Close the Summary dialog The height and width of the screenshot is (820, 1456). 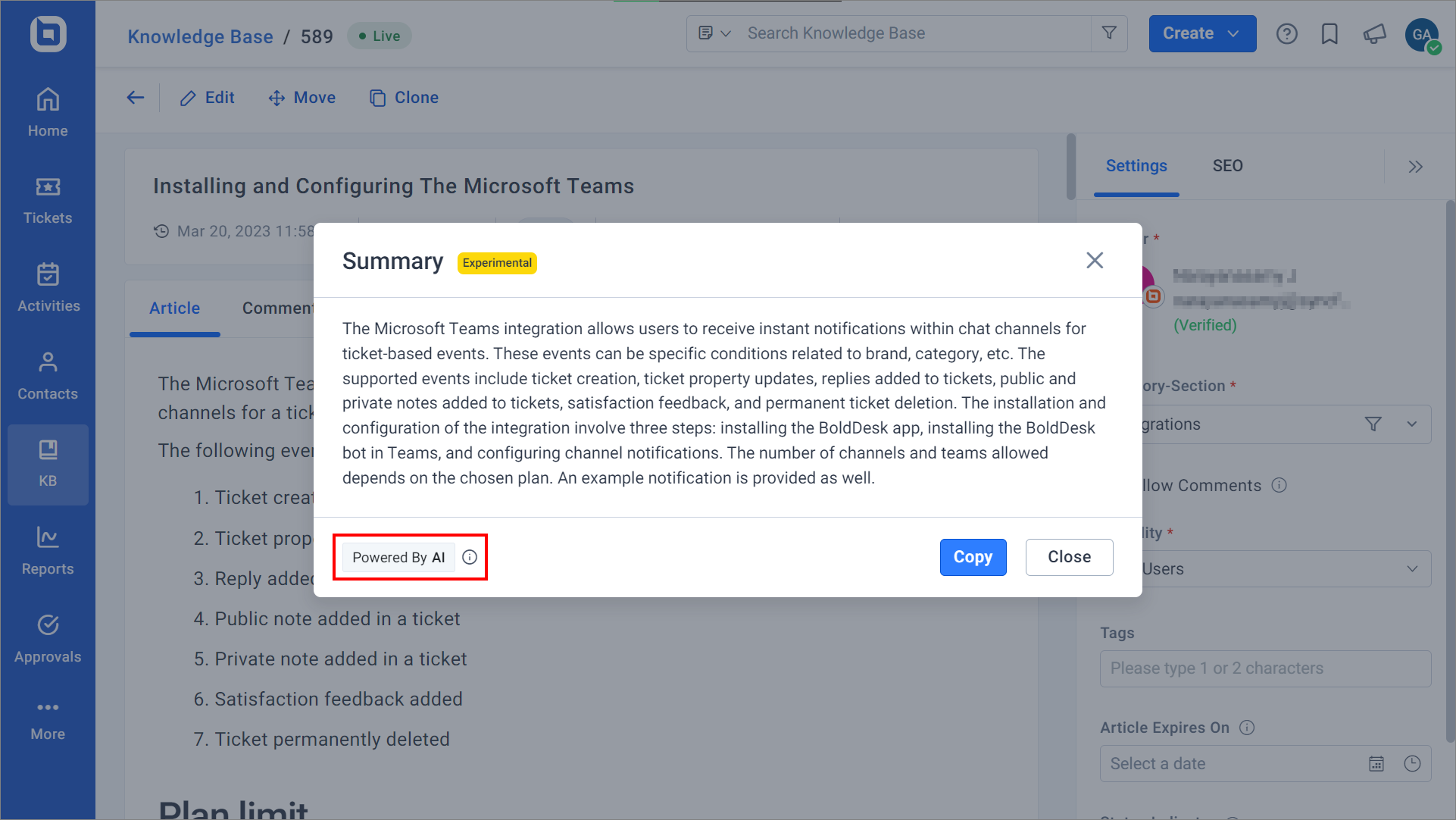coord(1095,260)
